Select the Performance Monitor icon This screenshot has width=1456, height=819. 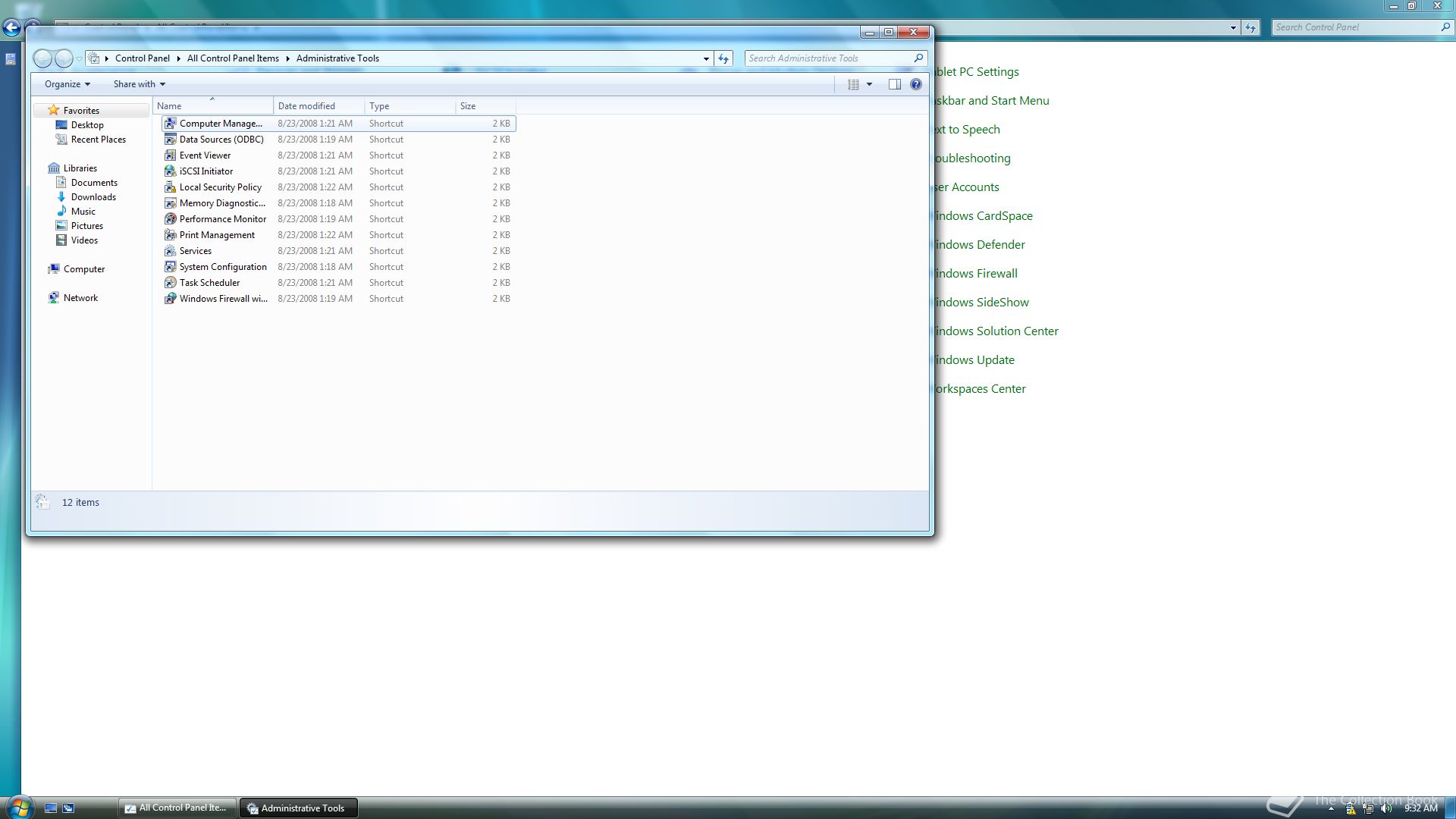pos(171,219)
